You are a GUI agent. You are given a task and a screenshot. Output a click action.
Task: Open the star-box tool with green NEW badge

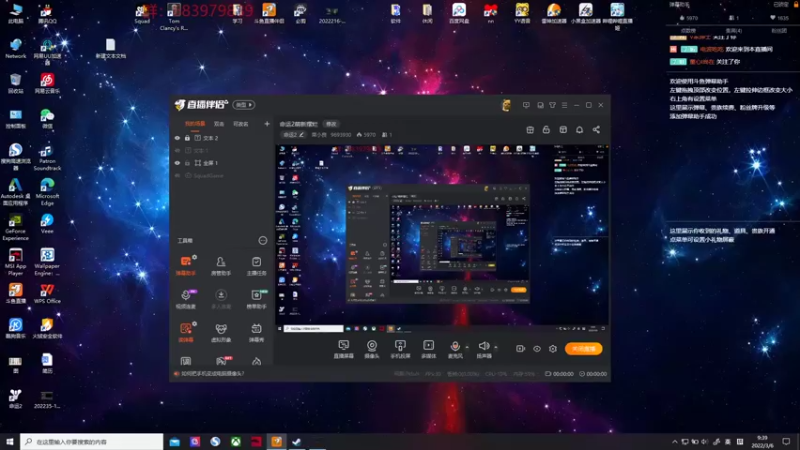tap(256, 299)
